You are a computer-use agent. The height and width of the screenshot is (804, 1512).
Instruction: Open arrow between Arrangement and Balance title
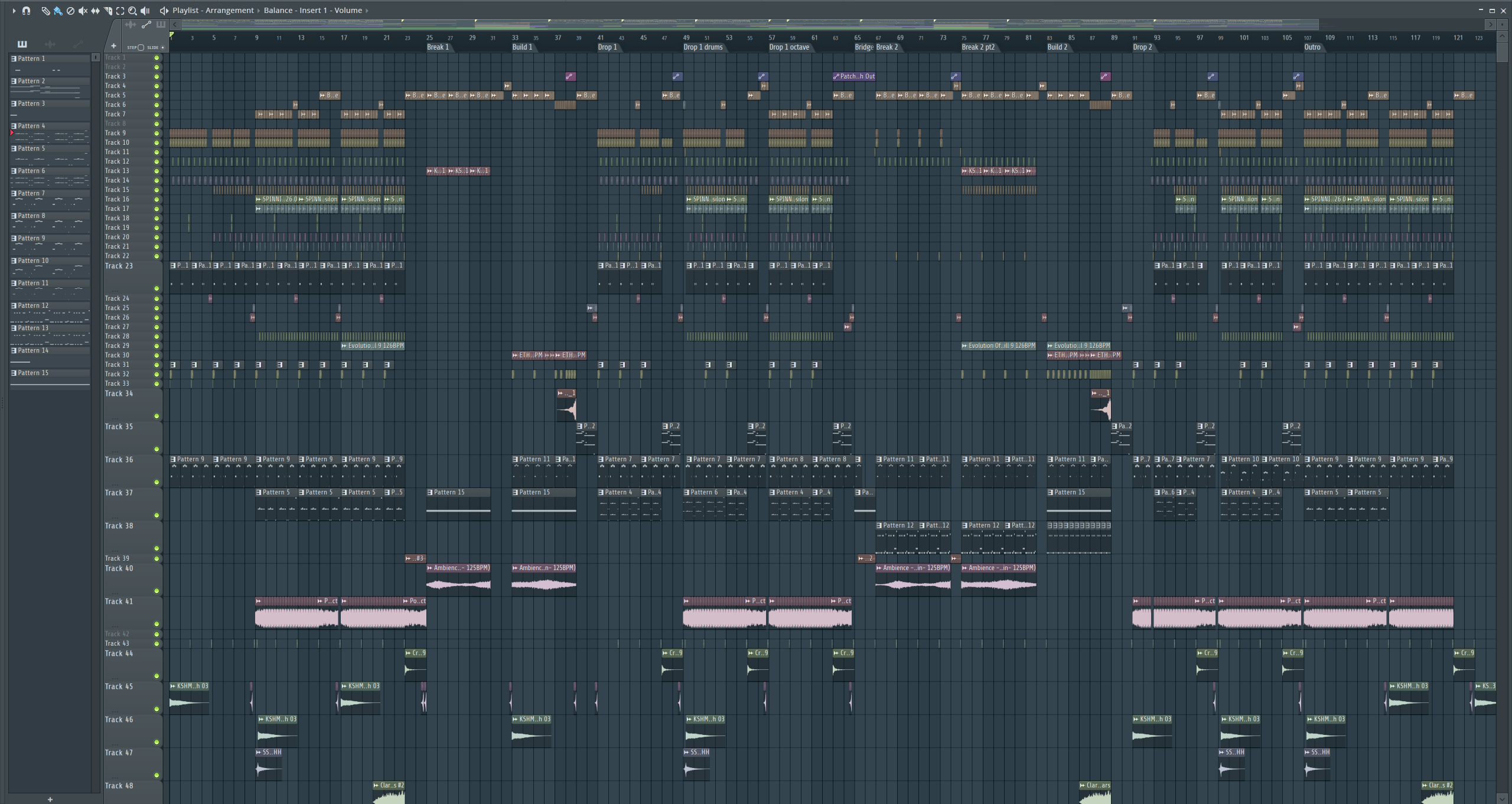[259, 11]
